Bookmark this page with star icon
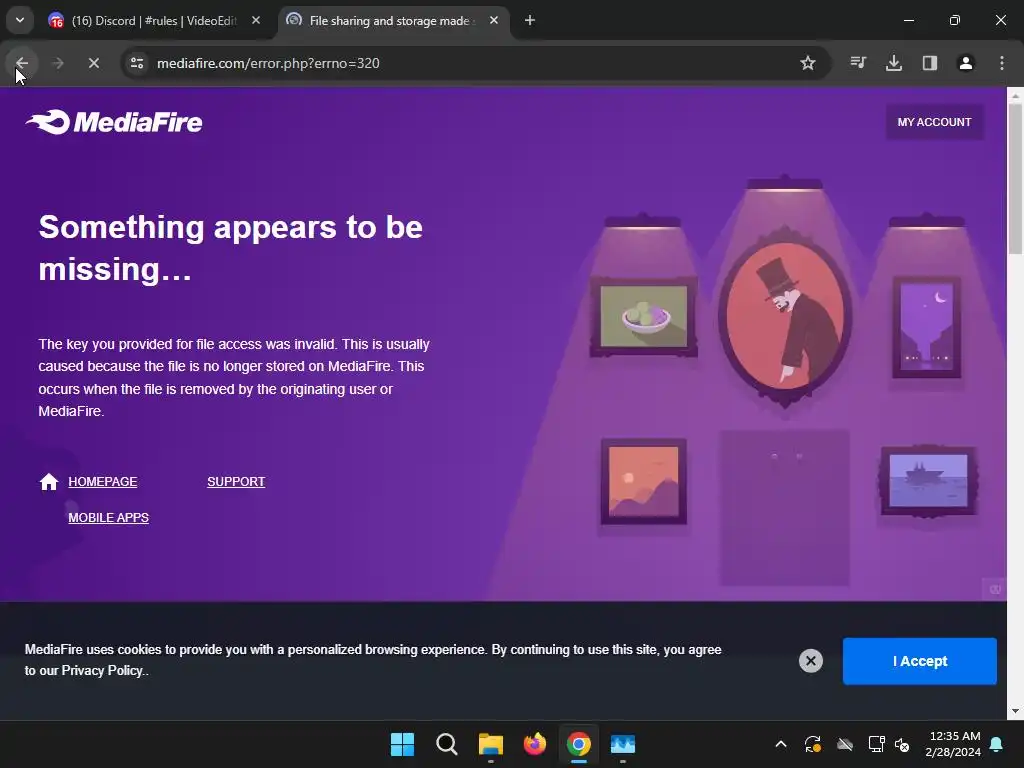1024x768 pixels. [x=808, y=63]
